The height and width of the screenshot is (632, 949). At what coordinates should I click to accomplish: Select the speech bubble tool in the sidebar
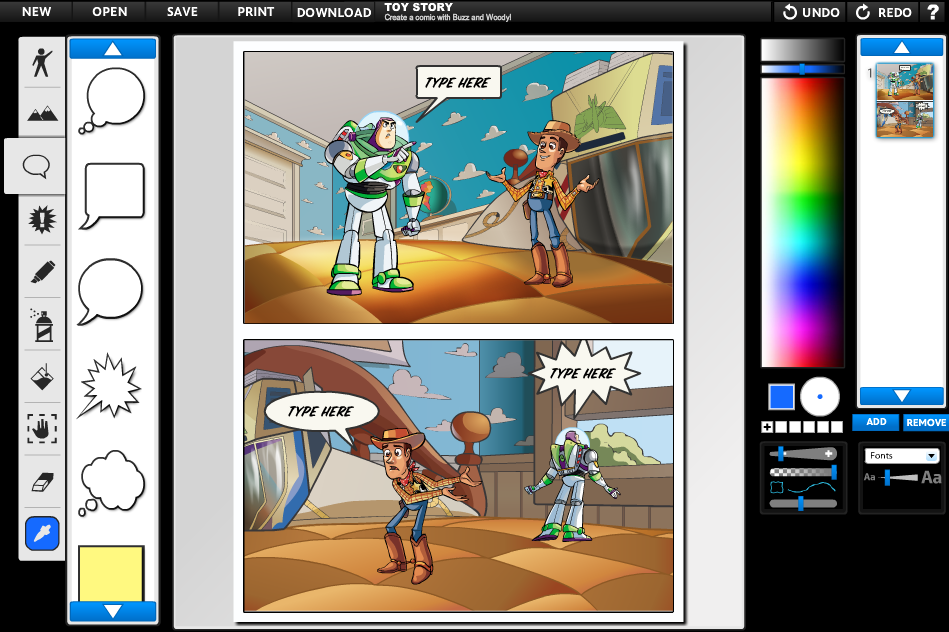(x=36, y=166)
